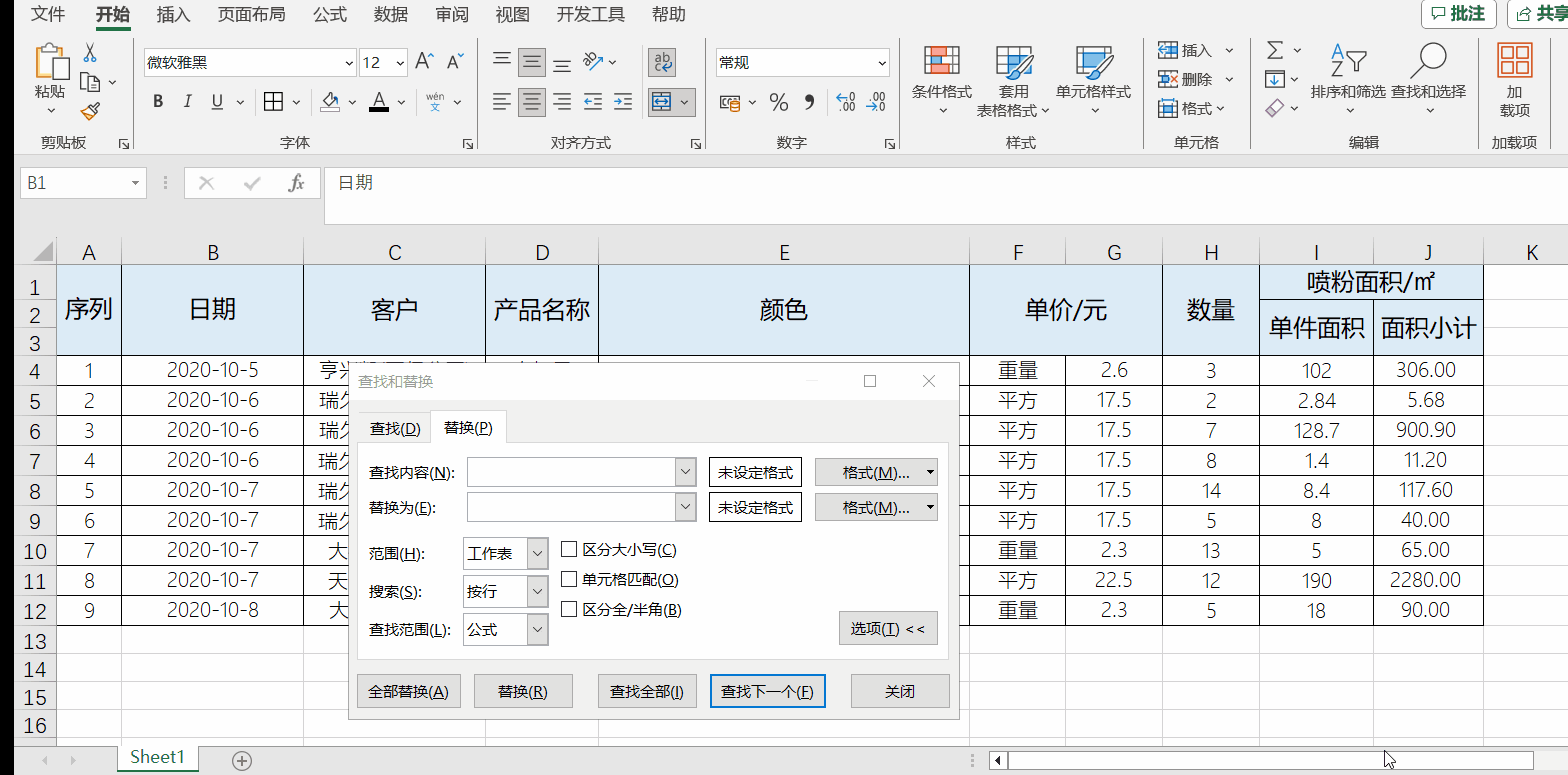Click the 全部替换(A) button

pos(408,691)
